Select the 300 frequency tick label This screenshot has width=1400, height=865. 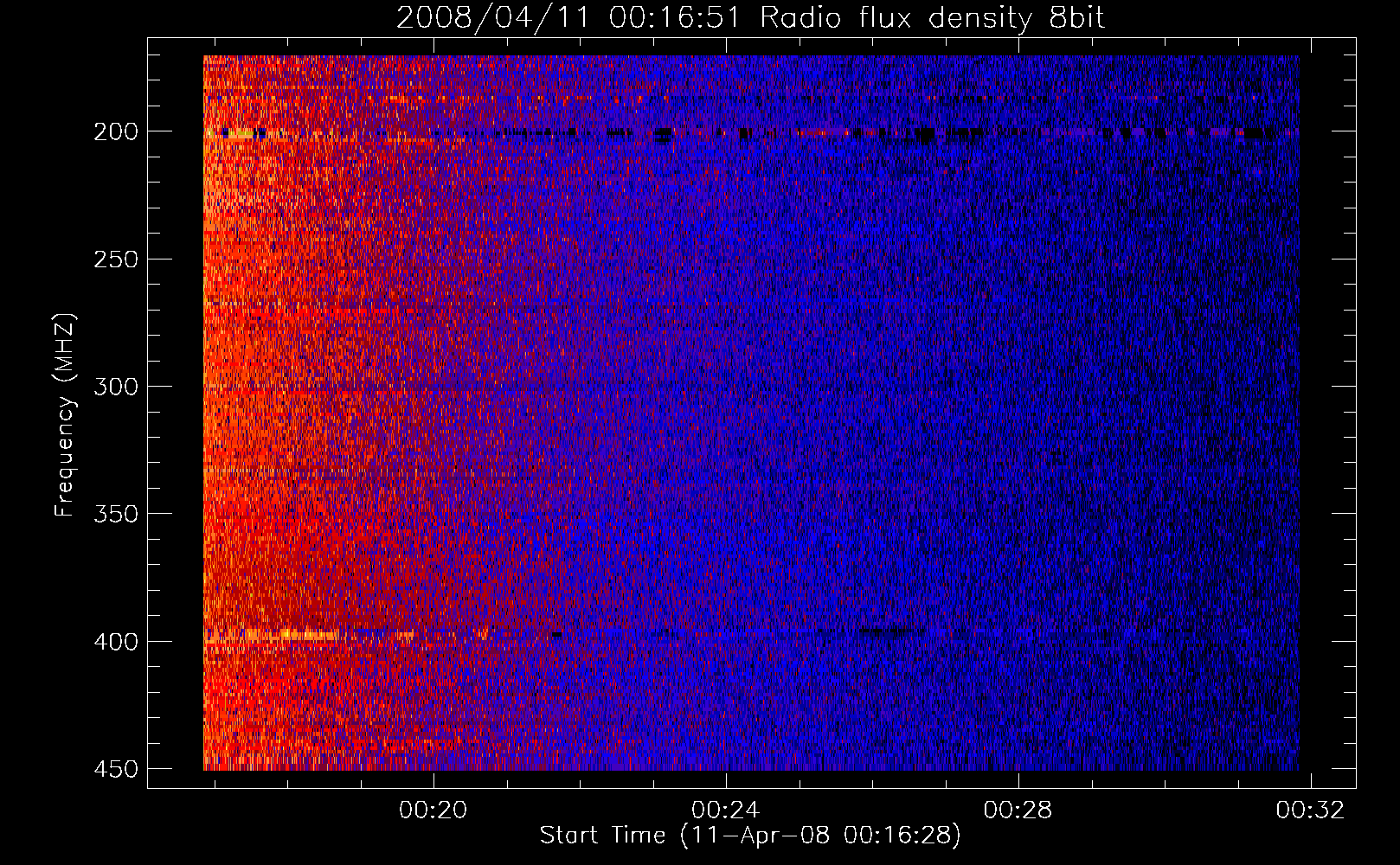pyautogui.click(x=116, y=387)
